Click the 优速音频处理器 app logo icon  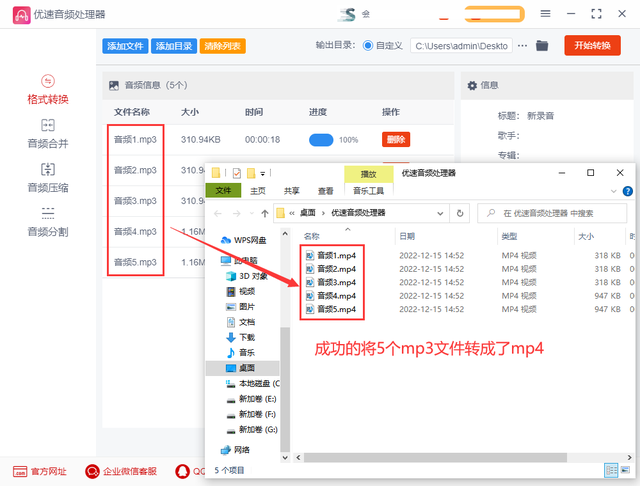click(x=21, y=15)
